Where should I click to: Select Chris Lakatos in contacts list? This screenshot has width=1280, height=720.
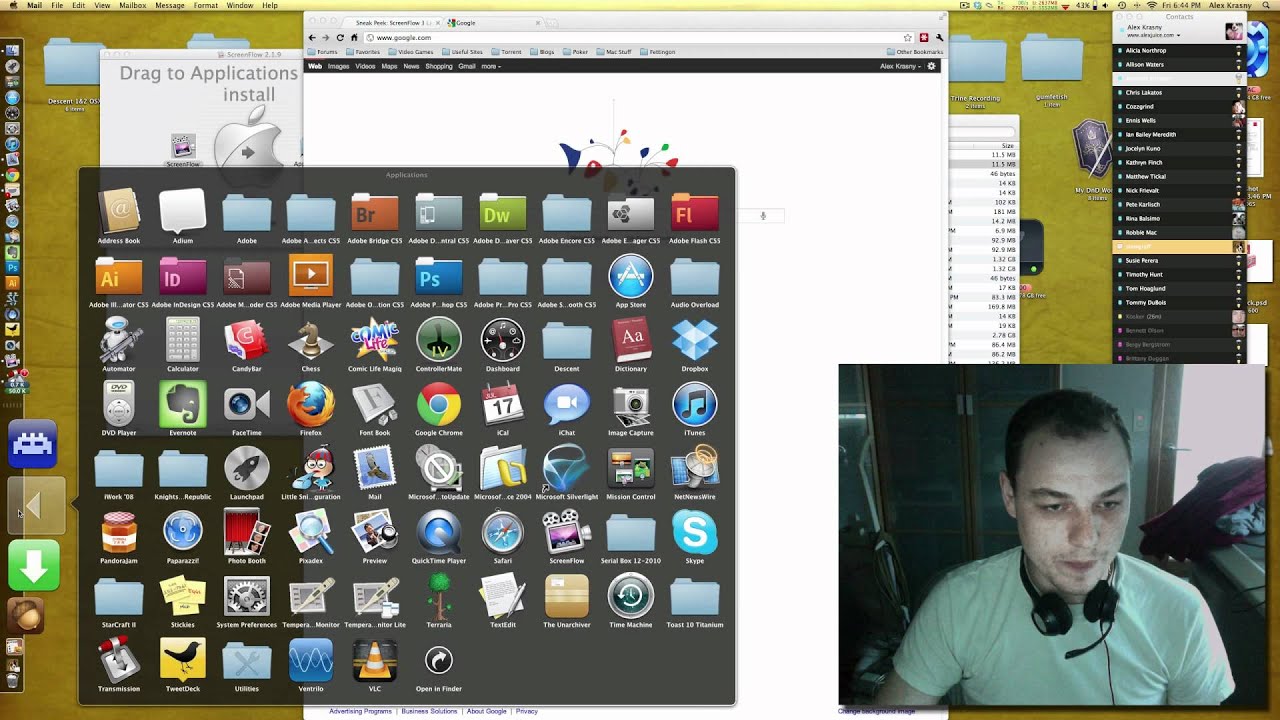1178,92
